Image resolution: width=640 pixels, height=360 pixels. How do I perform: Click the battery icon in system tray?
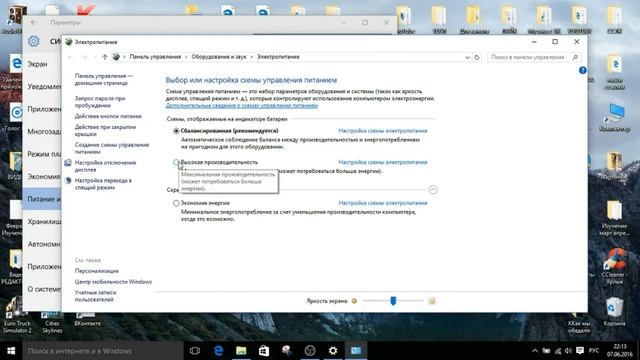click(546, 351)
